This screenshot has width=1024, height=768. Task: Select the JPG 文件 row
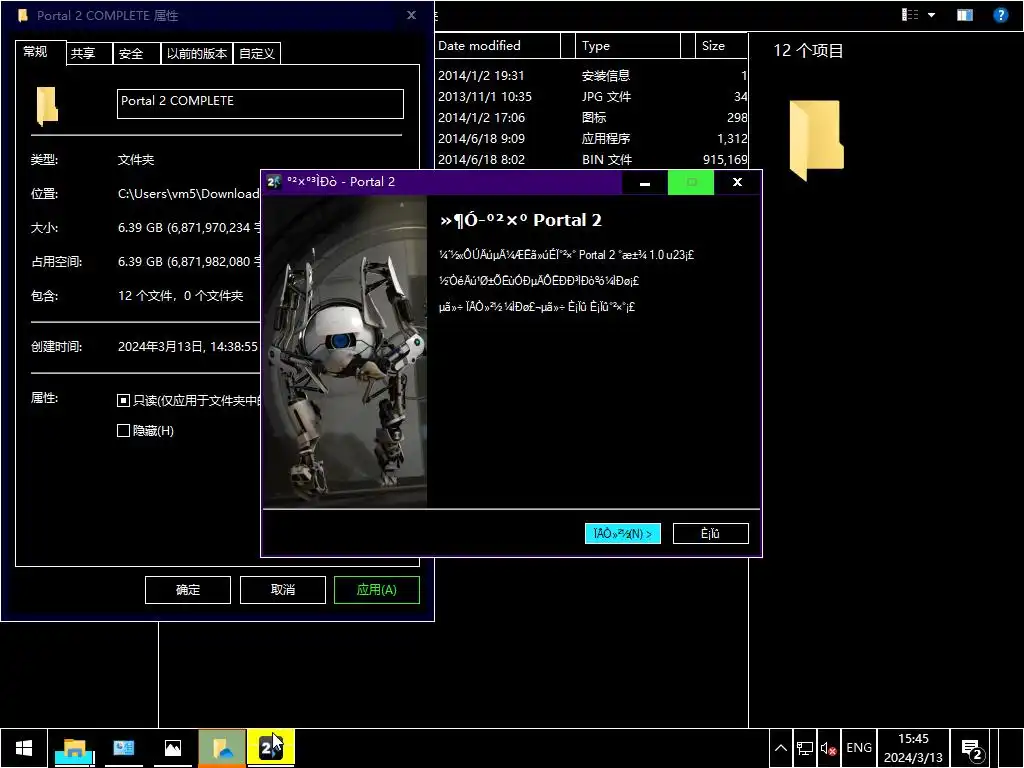coord(592,97)
